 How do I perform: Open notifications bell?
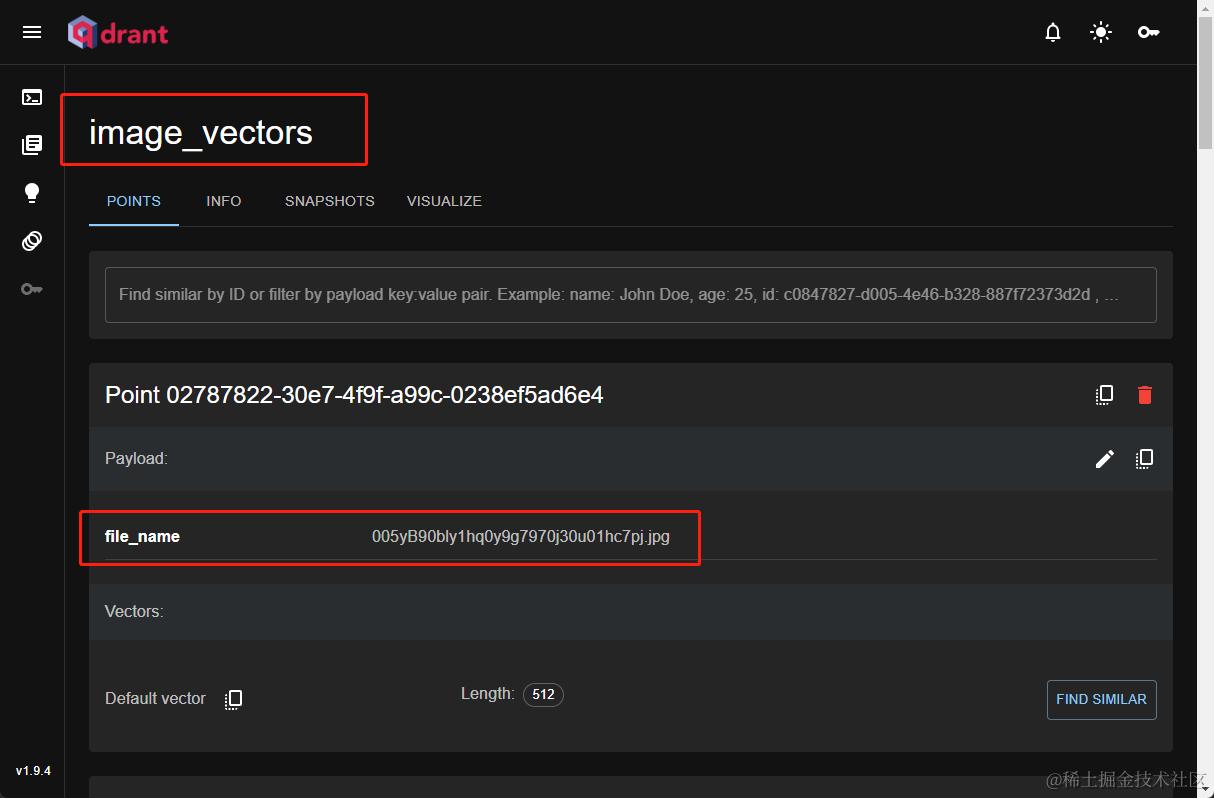[1053, 33]
